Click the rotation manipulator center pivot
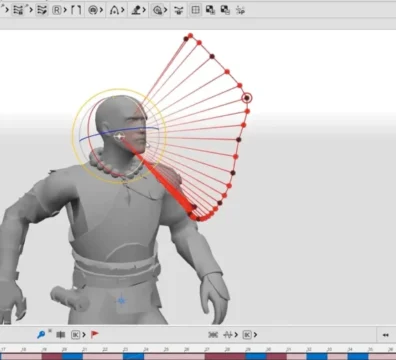This screenshot has height=360, width=396. tap(119, 136)
